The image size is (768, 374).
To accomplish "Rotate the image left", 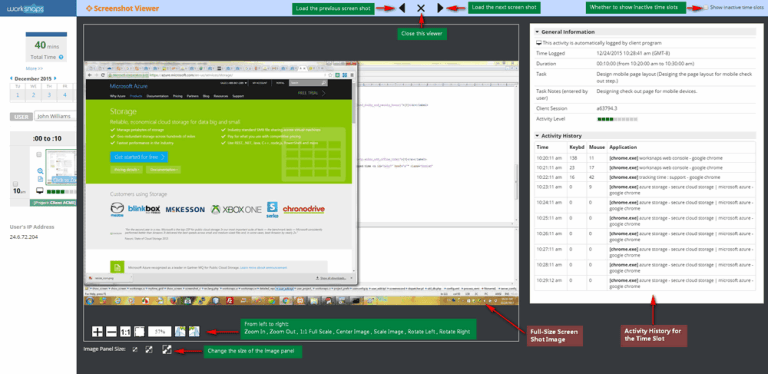I will pos(180,331).
